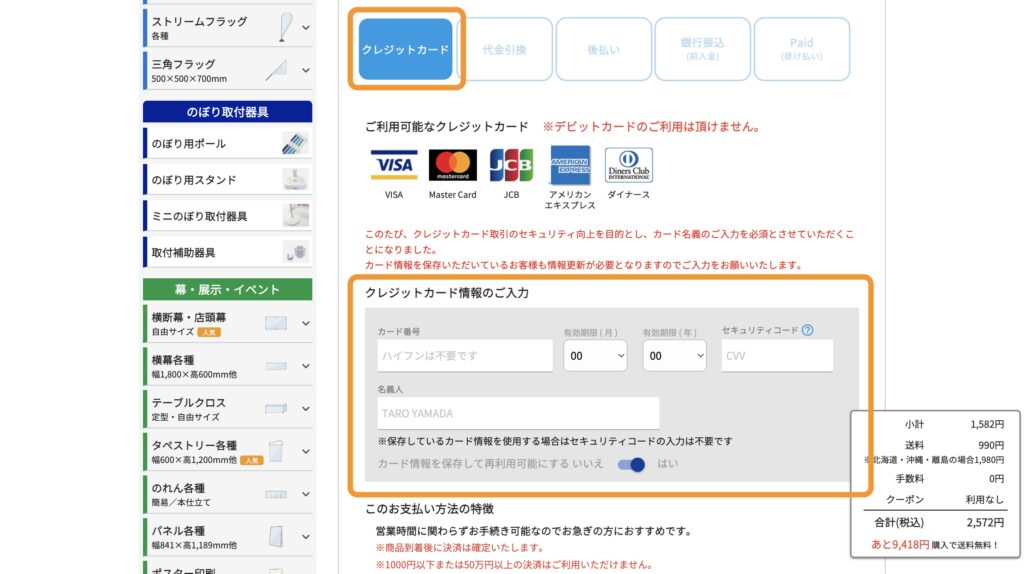Click the テーブルクロス thumbnail icon
Image resolution: width=1024 pixels, height=574 pixels.
pos(276,409)
